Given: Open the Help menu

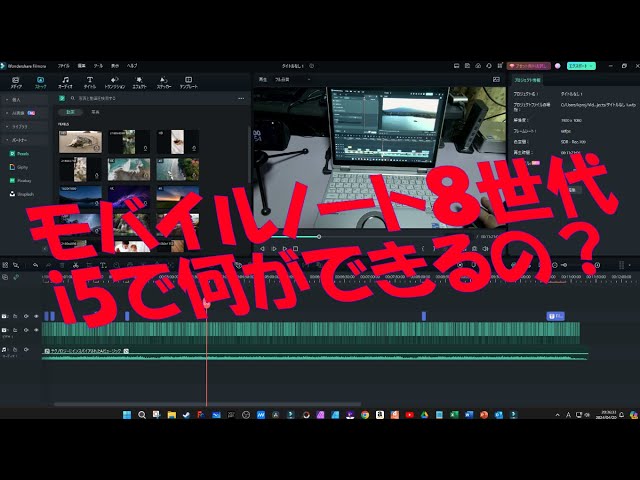Looking at the screenshot, I should click(132, 66).
